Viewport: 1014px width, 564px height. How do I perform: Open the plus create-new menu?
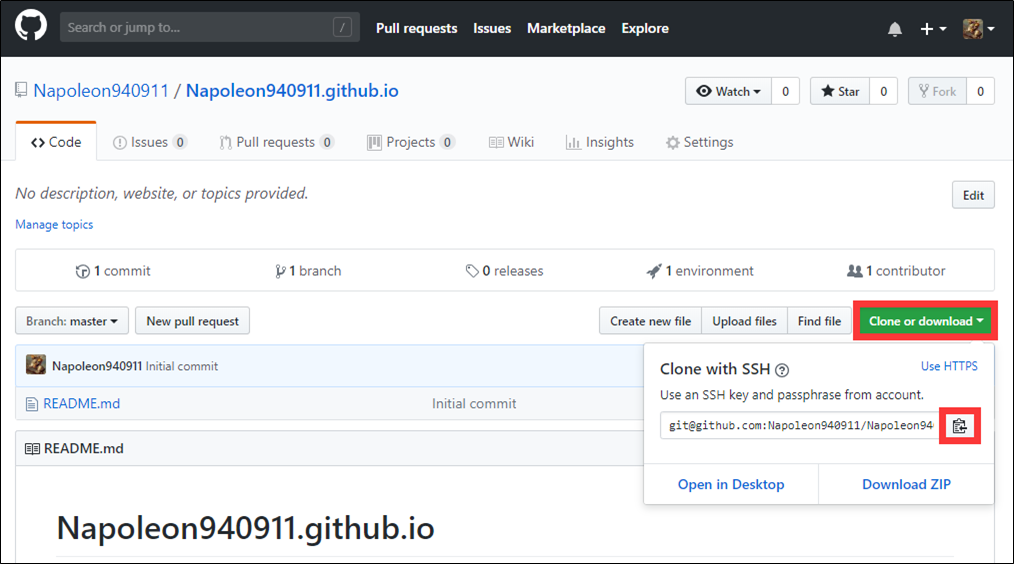(933, 29)
